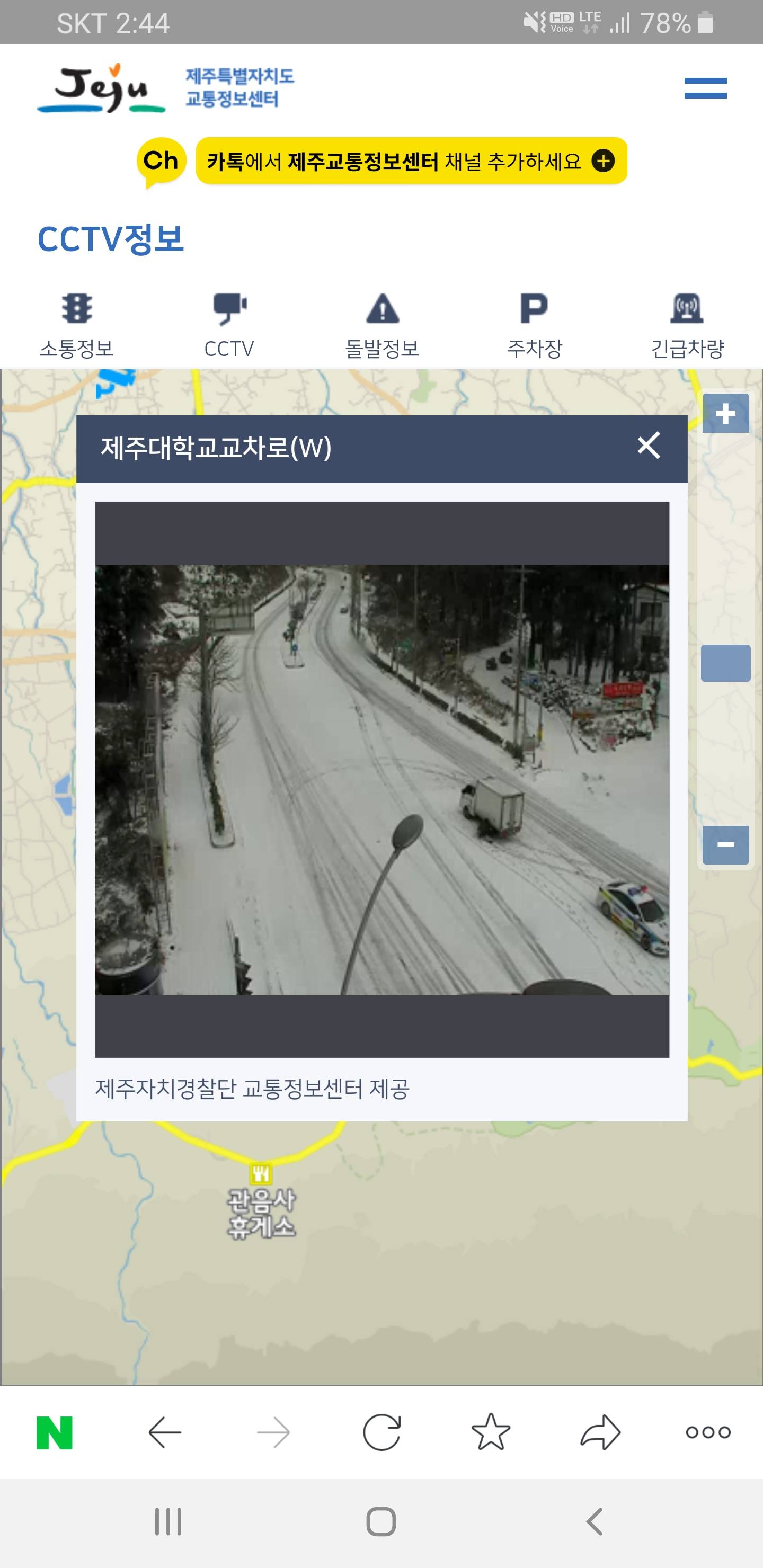Image resolution: width=763 pixels, height=1568 pixels.
Task: Open browser more options three circles
Action: point(708,1432)
